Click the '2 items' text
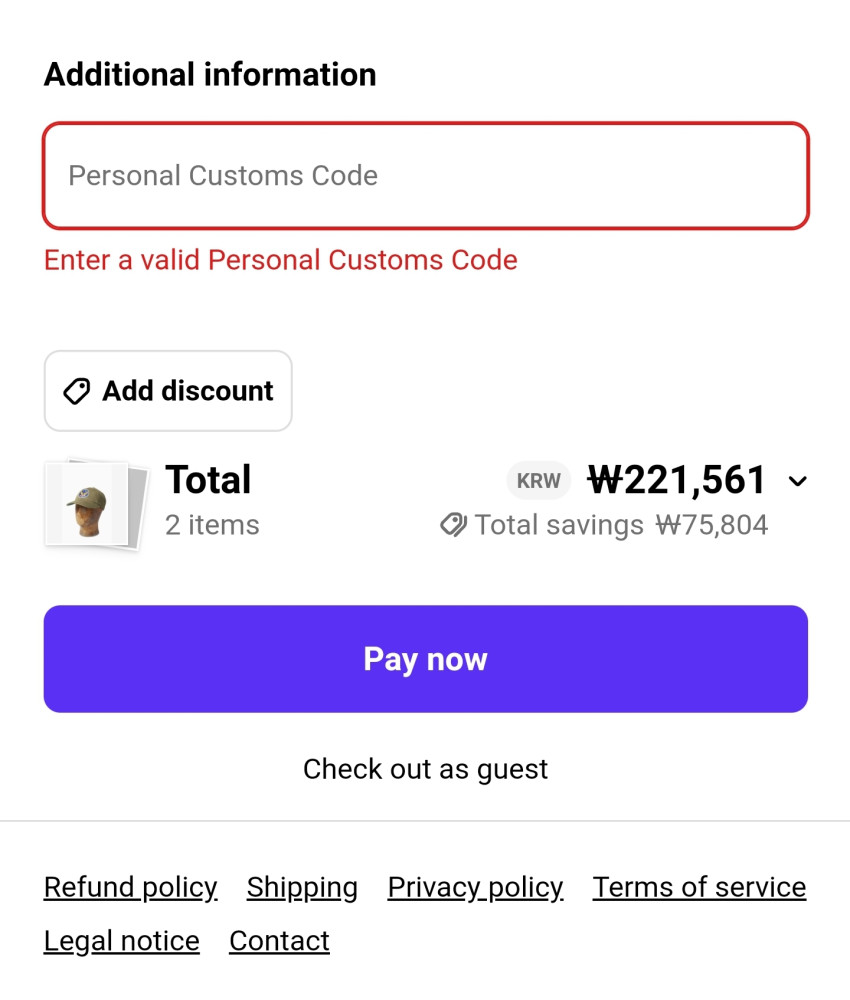850x1000 pixels. coord(212,525)
